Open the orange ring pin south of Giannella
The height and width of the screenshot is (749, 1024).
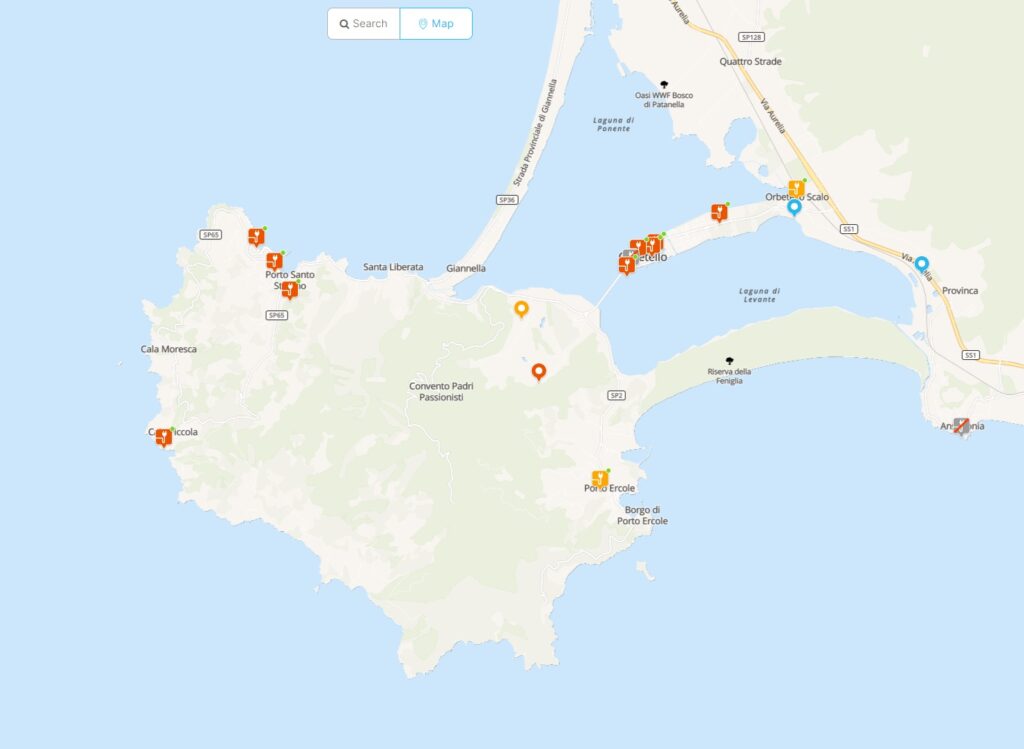coord(521,309)
